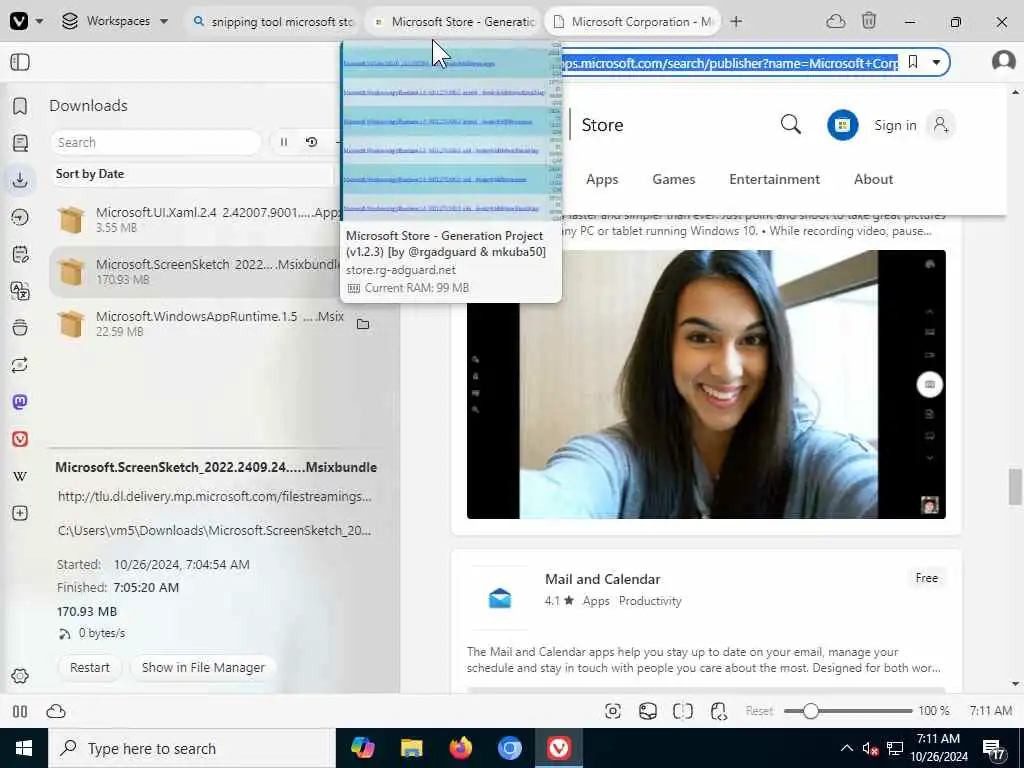
Task: Open the Capture page camera icon
Action: pos(613,711)
